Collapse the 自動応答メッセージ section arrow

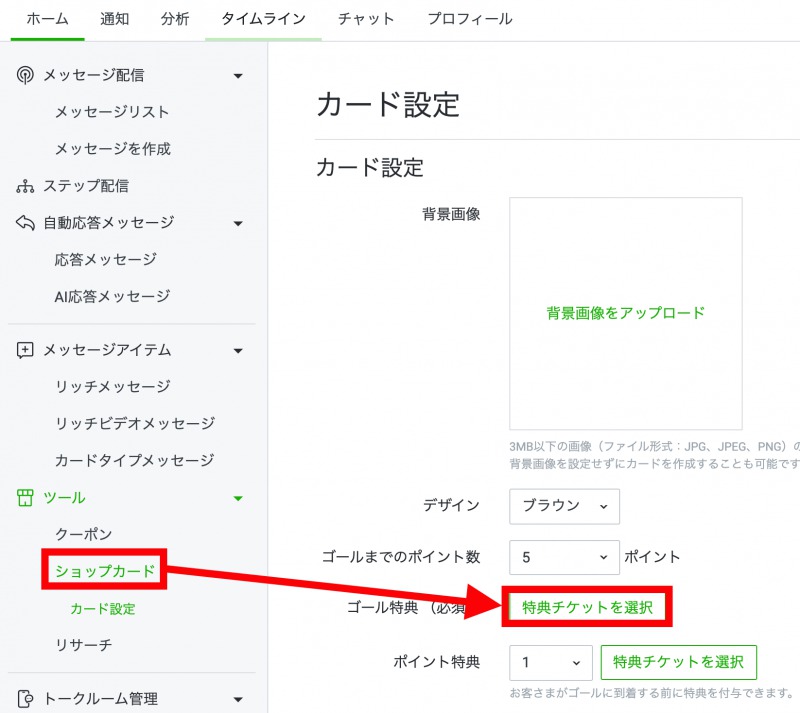point(238,223)
